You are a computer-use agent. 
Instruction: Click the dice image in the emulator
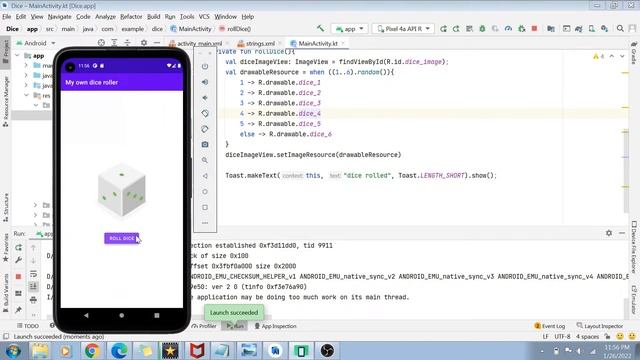122,190
